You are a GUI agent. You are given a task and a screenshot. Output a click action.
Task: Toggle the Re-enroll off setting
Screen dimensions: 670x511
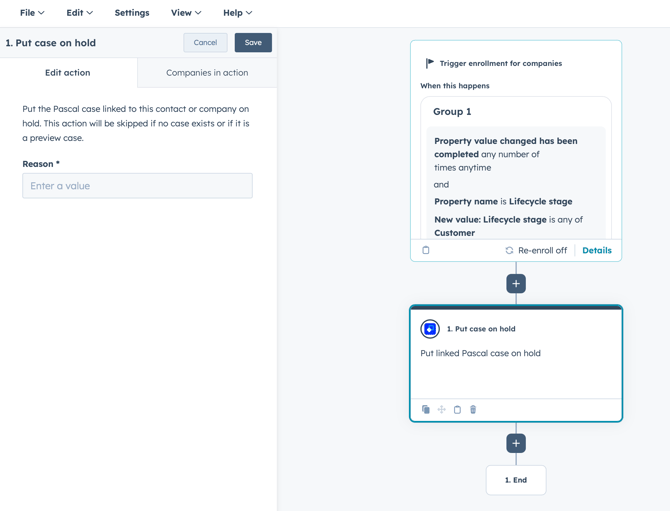click(x=536, y=250)
